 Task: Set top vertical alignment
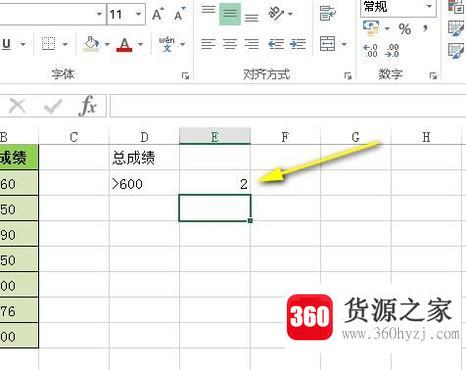coord(208,10)
